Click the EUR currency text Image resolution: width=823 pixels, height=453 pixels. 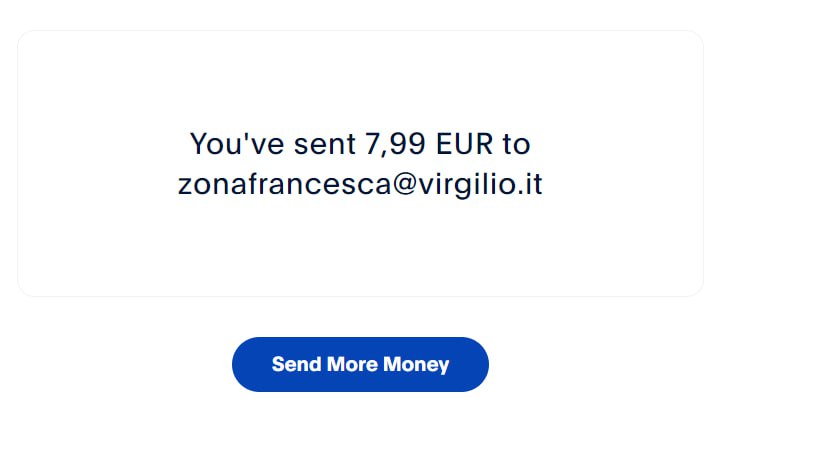click(465, 144)
